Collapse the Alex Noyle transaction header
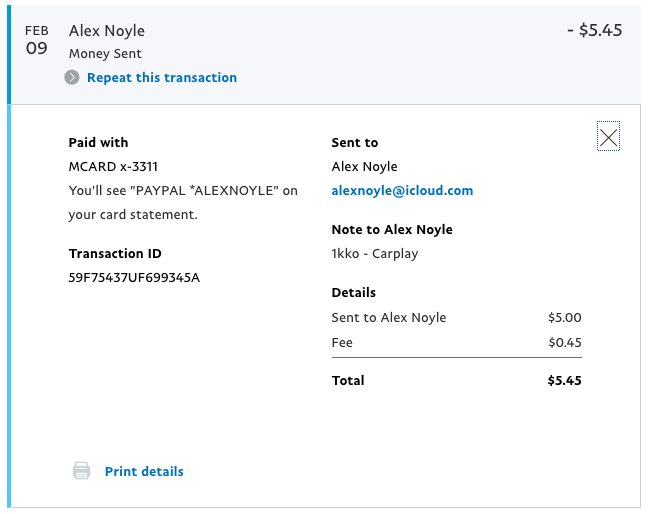 pyautogui.click(x=326, y=54)
